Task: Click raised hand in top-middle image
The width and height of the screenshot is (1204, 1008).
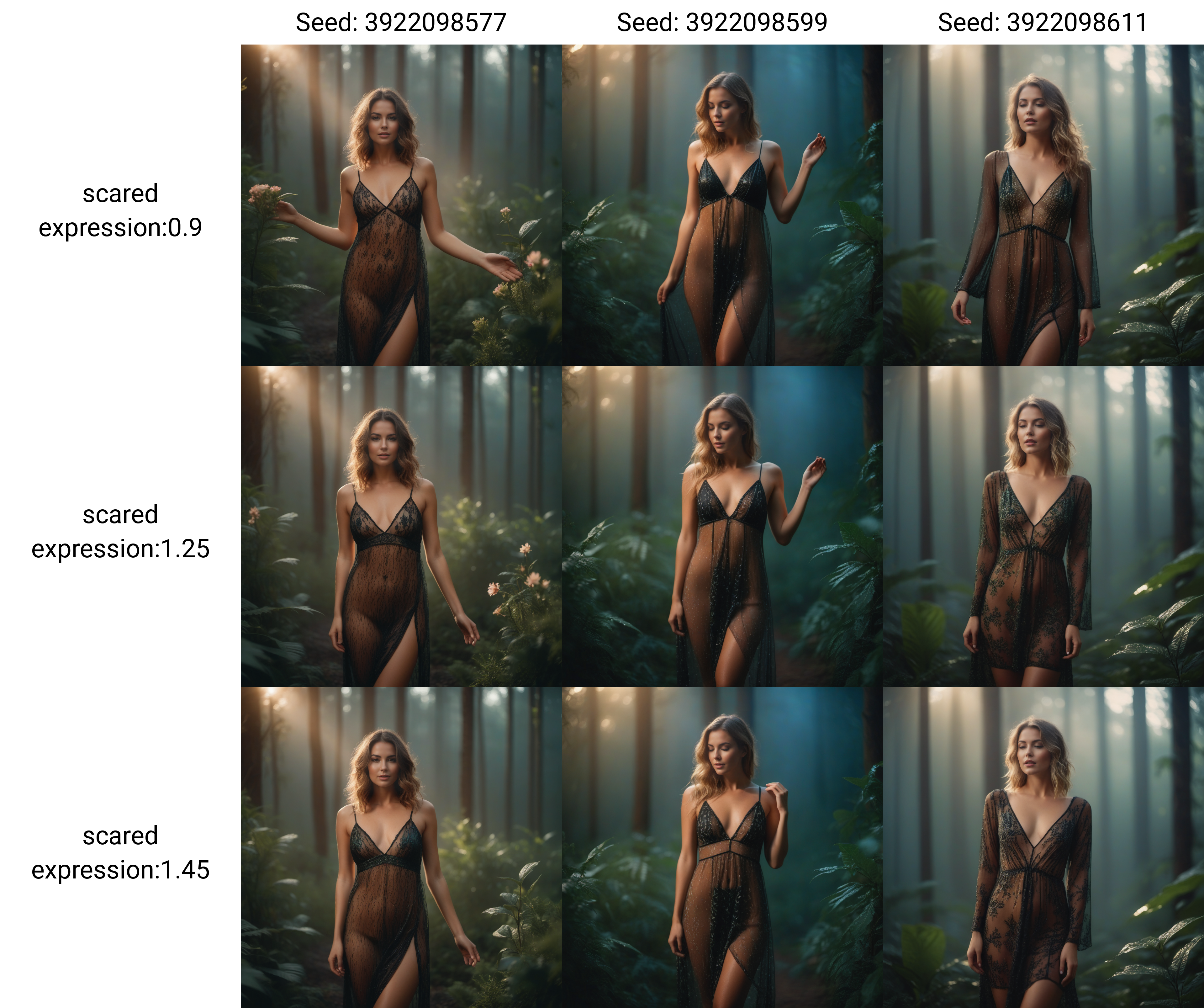Action: (814, 149)
